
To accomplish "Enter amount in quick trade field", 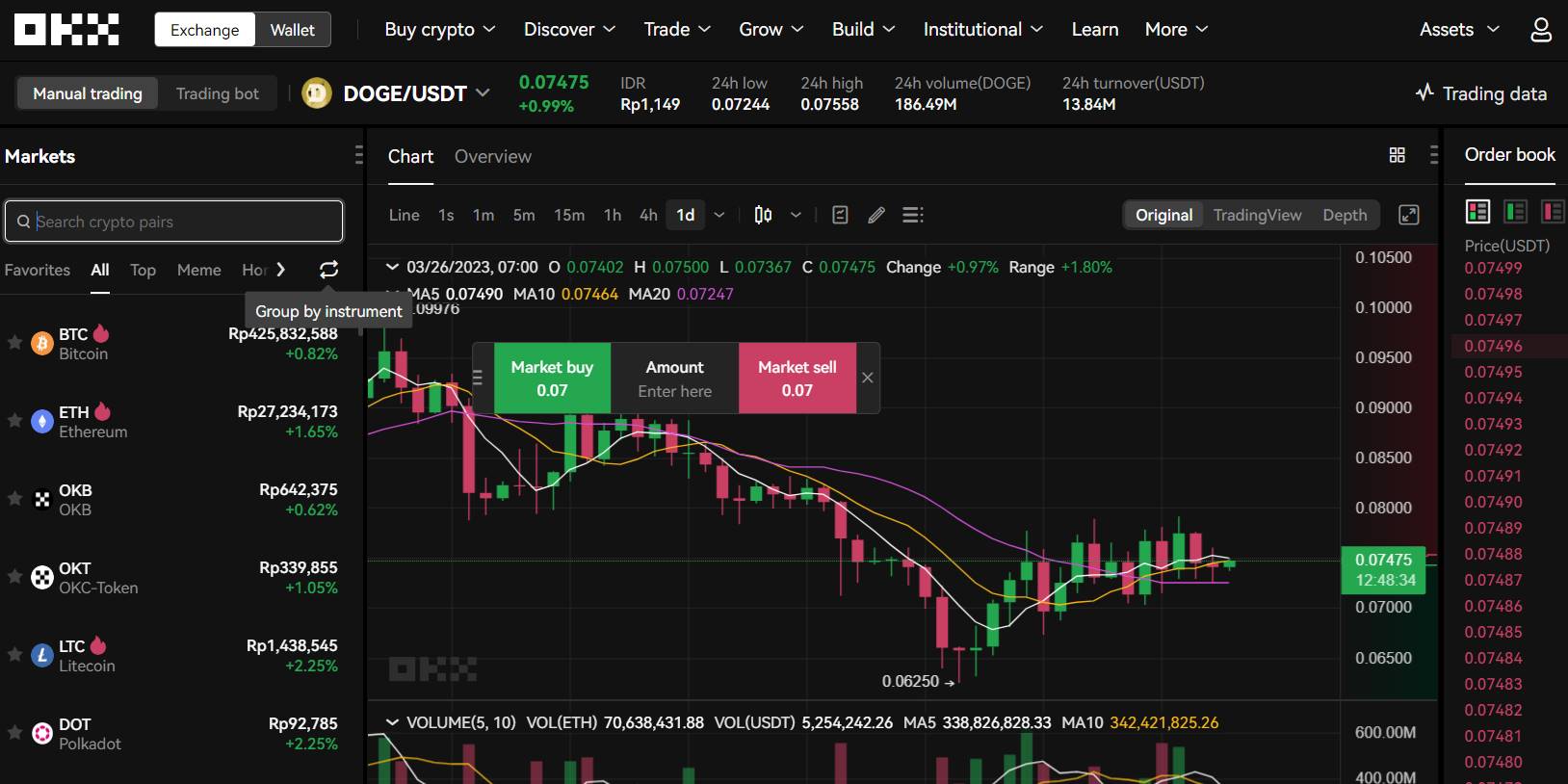I will click(x=674, y=391).
